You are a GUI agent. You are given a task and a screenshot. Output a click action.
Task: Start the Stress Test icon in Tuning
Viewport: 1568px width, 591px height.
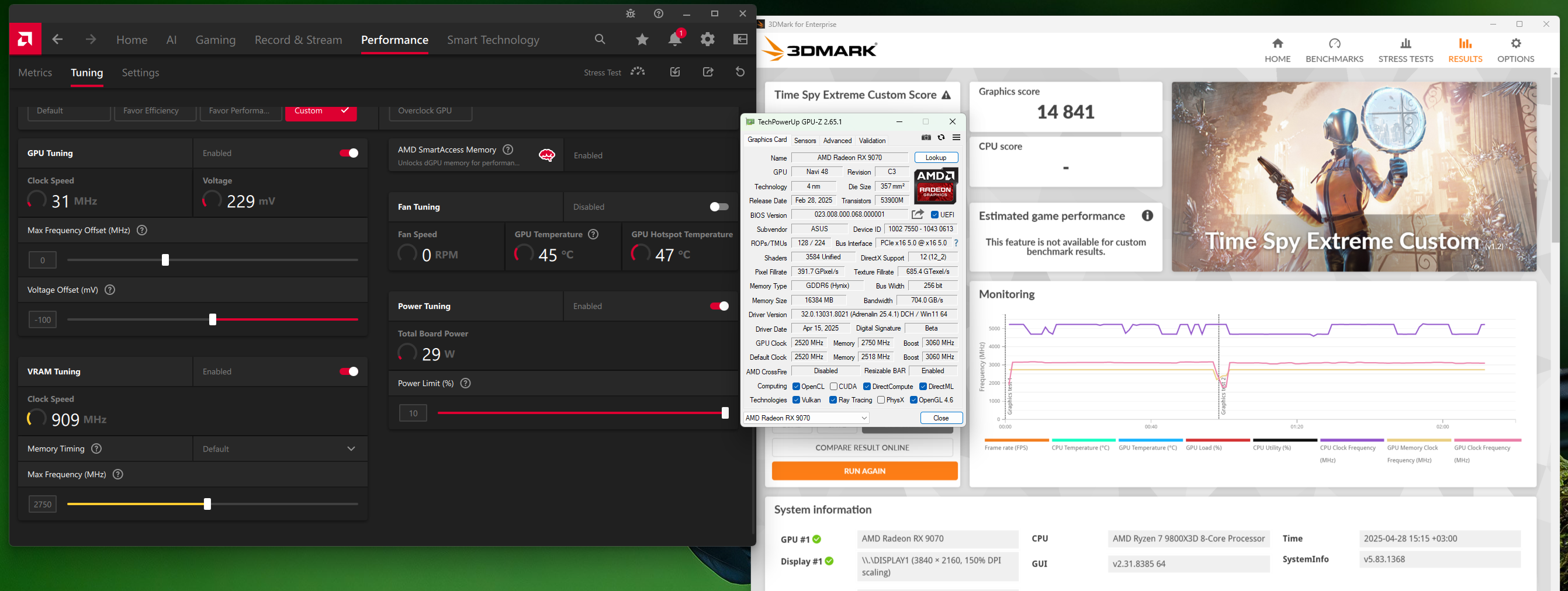[x=637, y=72]
